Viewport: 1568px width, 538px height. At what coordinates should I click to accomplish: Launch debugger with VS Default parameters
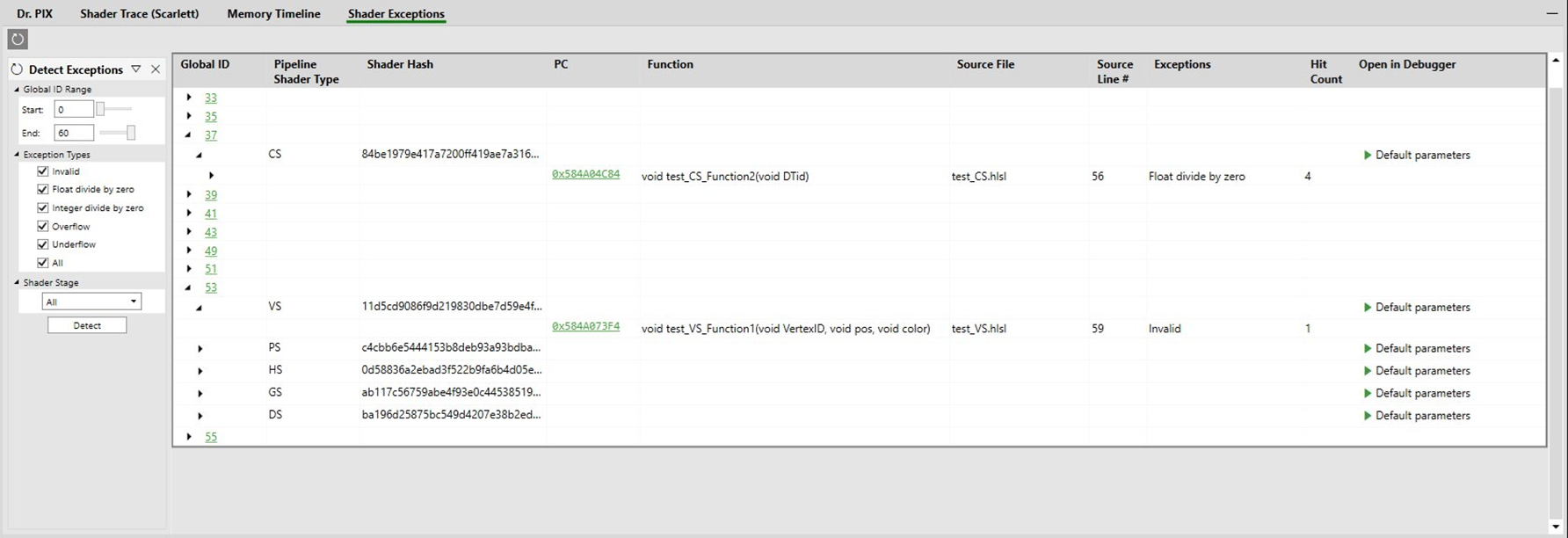1416,307
